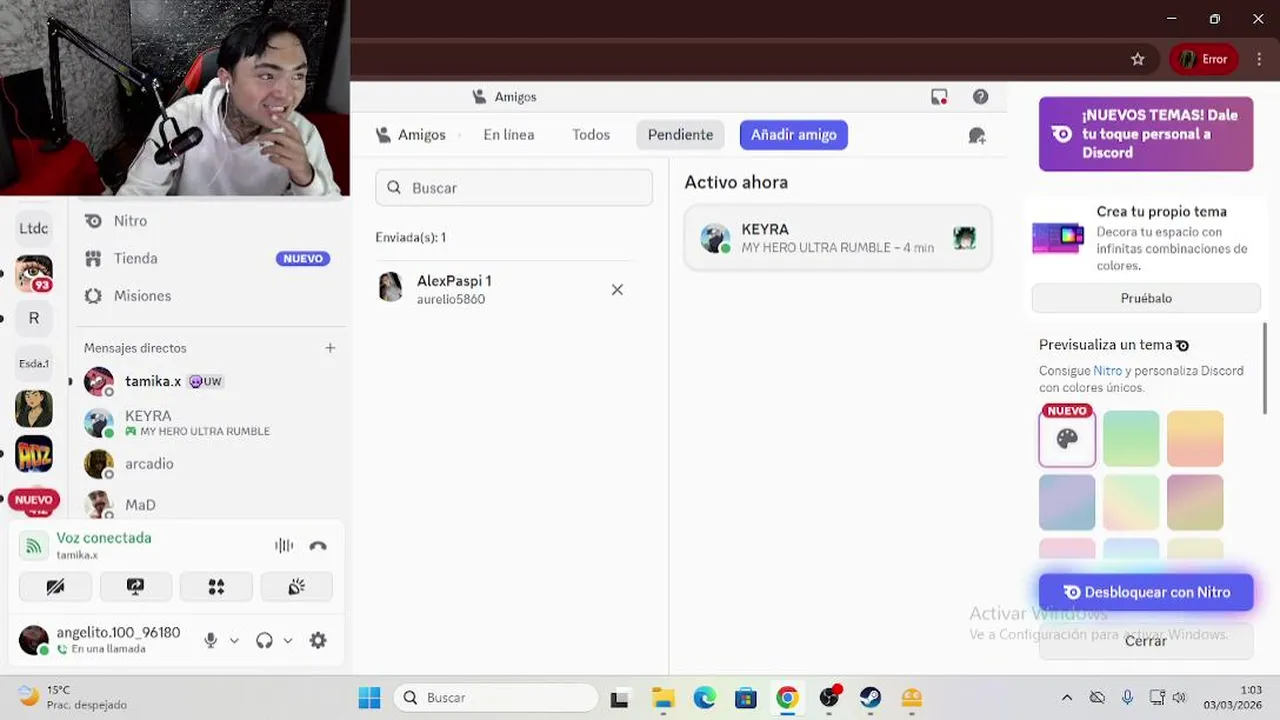Screen dimensions: 1280x720
Task: Select the pale yellow-green theme swatch
Action: [1131, 502]
